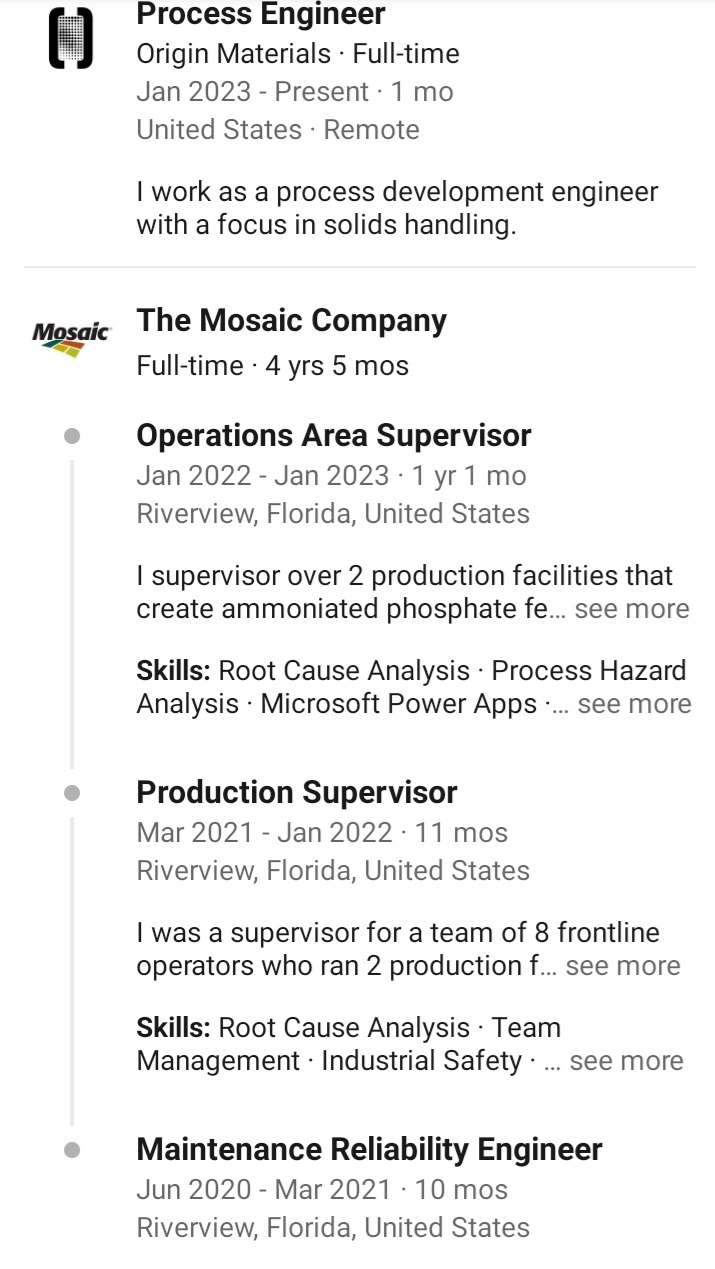This screenshot has height=1269, width=715.
Task: Expand the ammoniated phosphate description with see more
Action: tap(631, 609)
